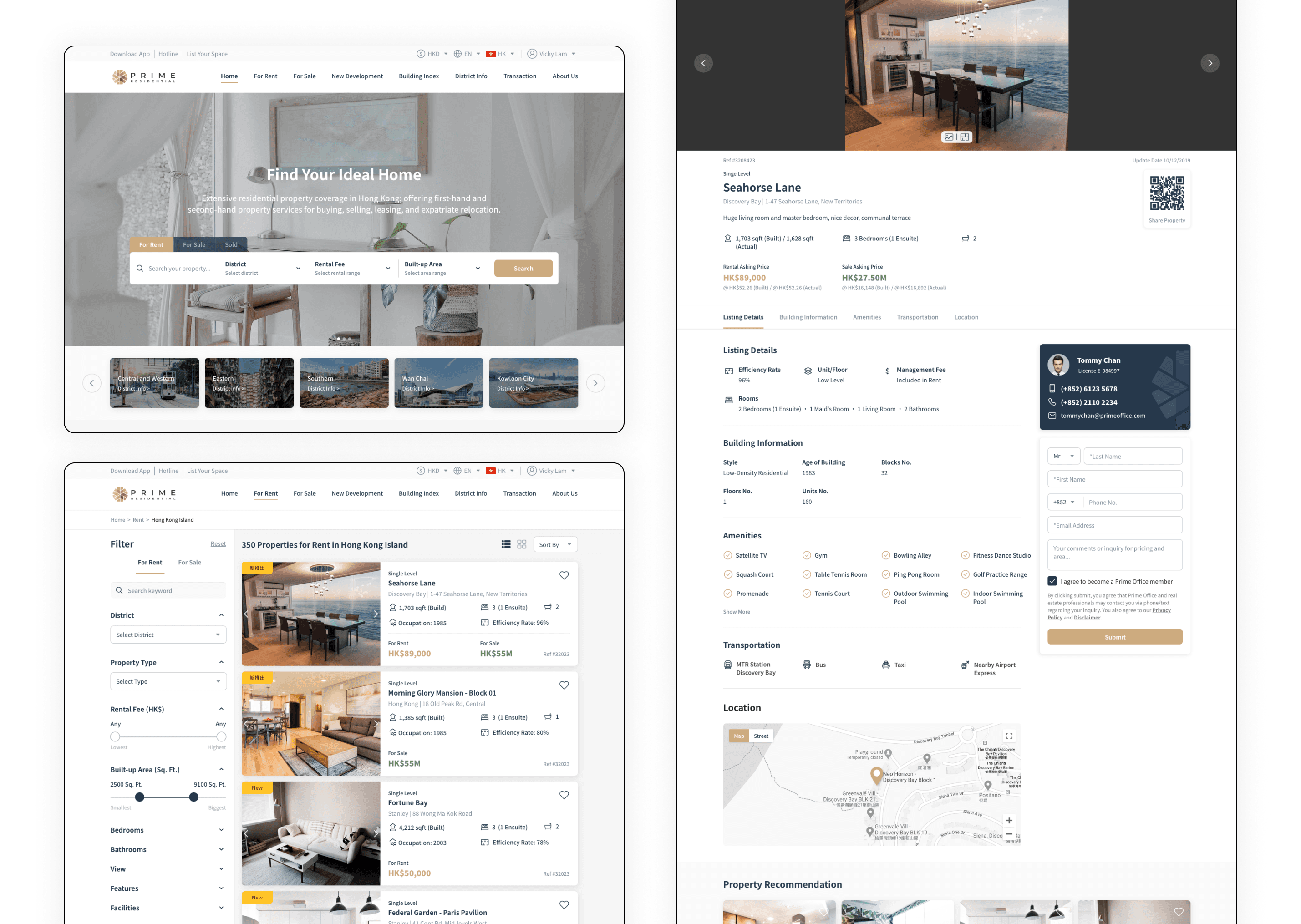Open the Select District filter dropdown

click(168, 635)
